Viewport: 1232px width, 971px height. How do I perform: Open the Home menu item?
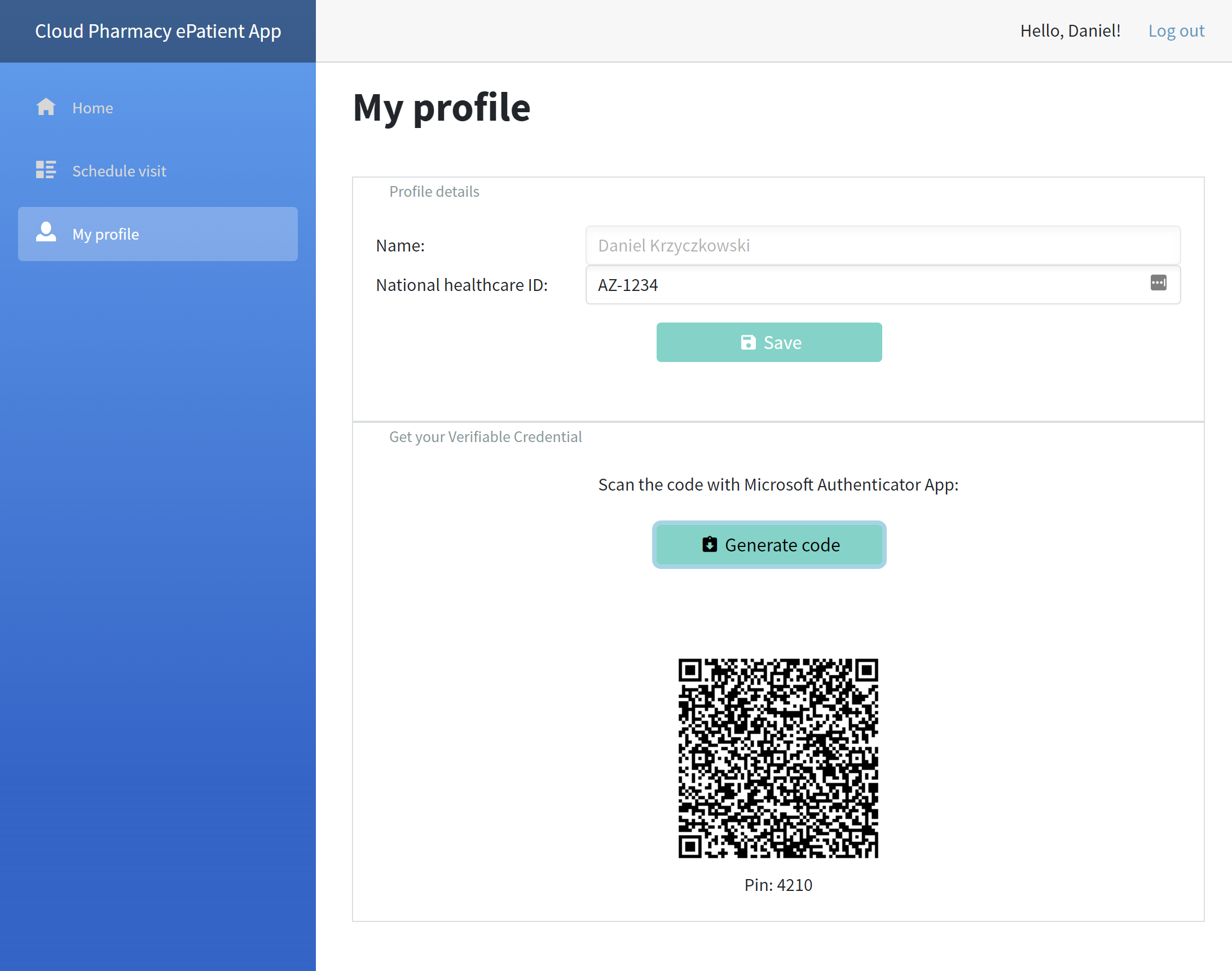point(93,108)
